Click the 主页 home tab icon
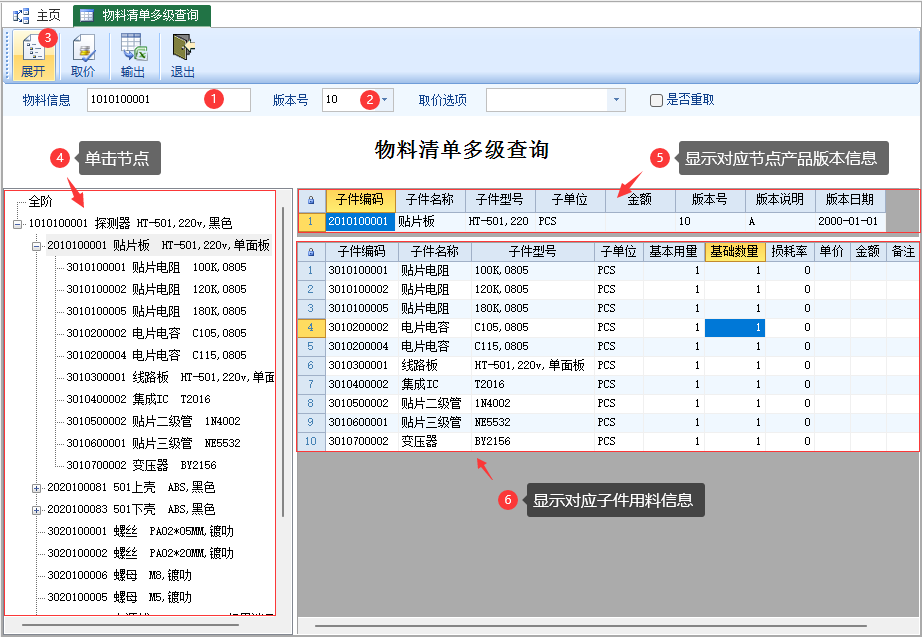The height and width of the screenshot is (637, 922). [x=21, y=15]
